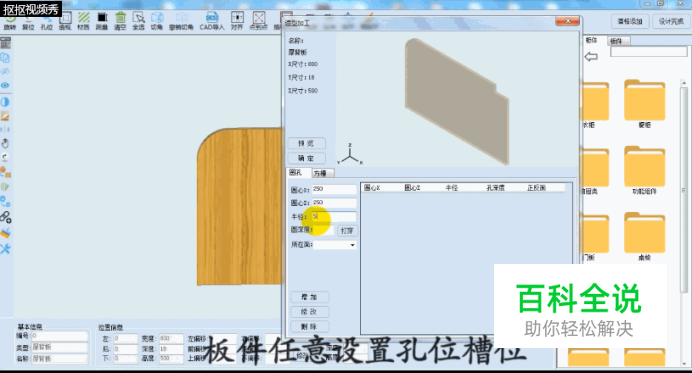Toggle the eye visibility icon in left sidebar
The image size is (692, 373).
pos(5,85)
